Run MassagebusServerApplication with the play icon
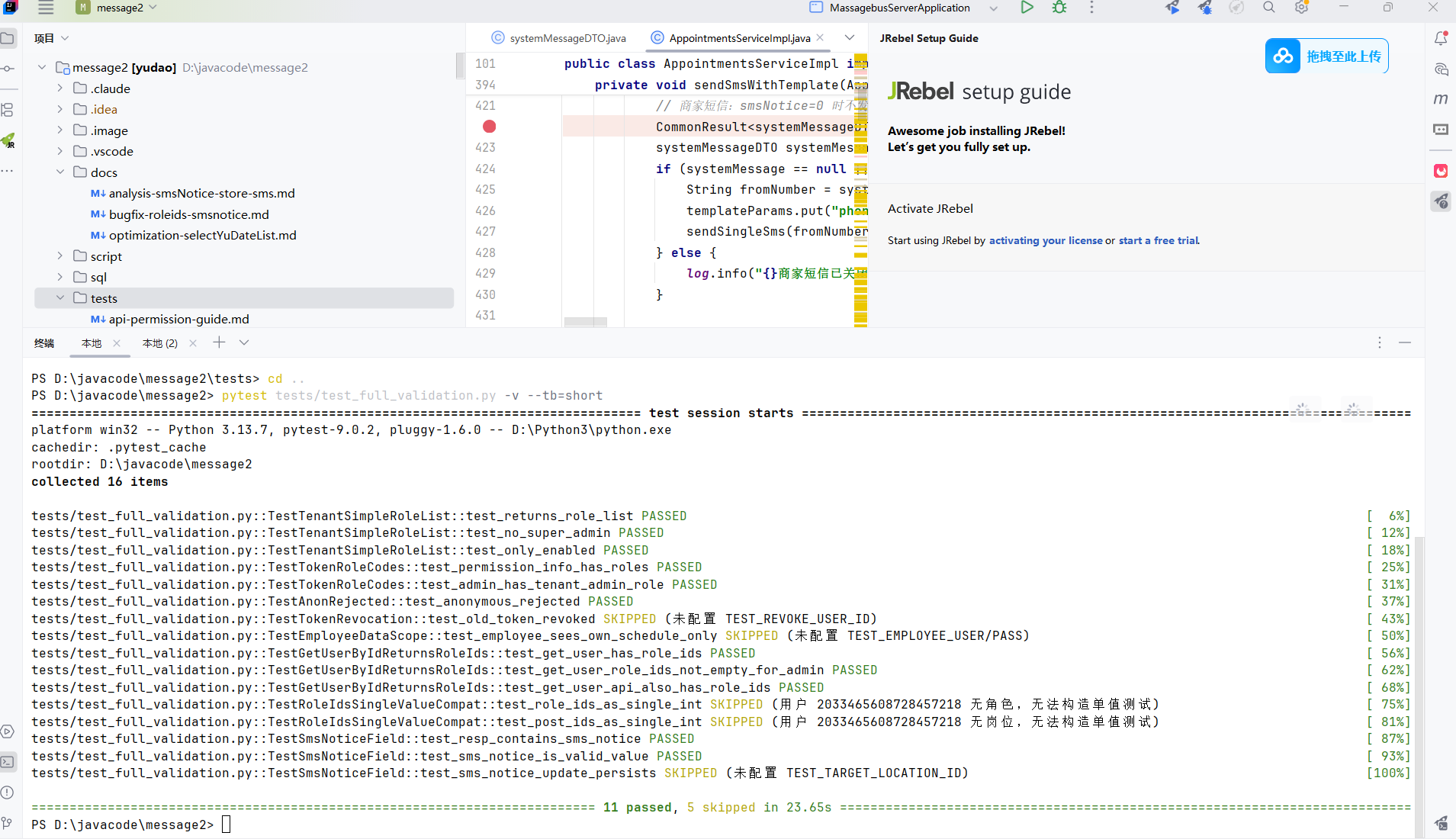The width and height of the screenshot is (1456, 839). (1027, 8)
